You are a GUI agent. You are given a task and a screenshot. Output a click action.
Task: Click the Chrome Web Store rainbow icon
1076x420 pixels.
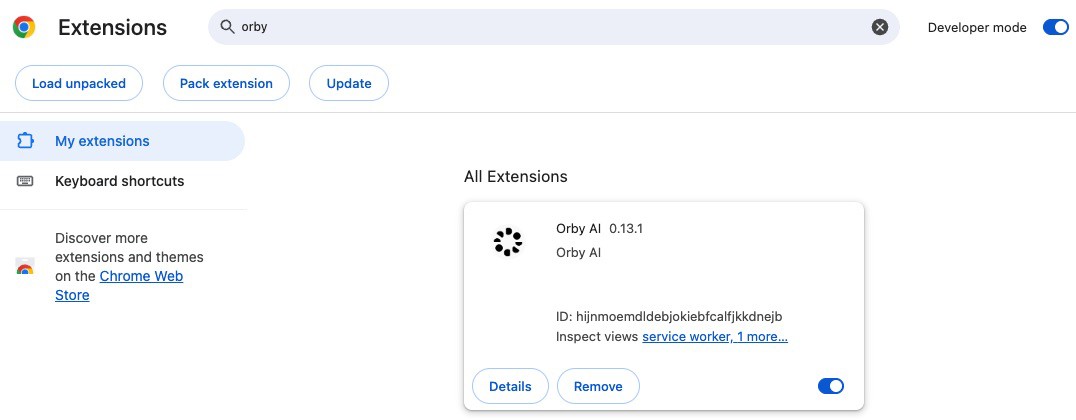click(x=25, y=269)
